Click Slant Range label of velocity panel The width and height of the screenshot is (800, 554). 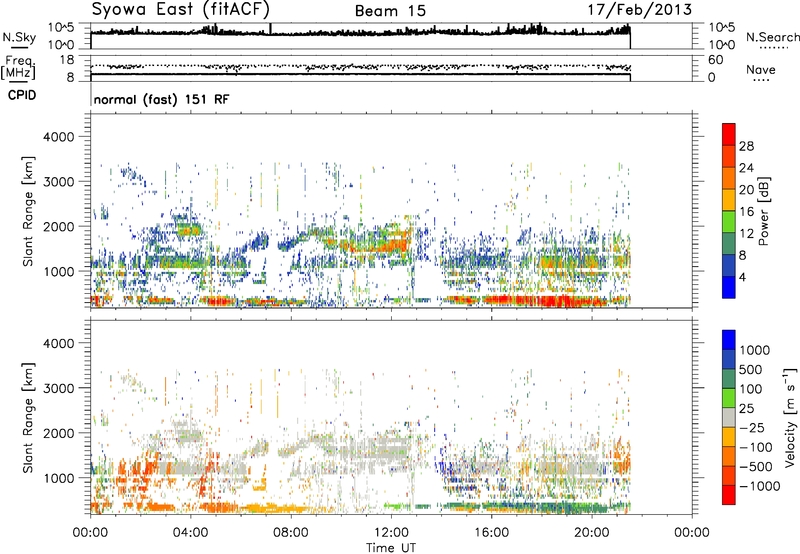coord(28,418)
